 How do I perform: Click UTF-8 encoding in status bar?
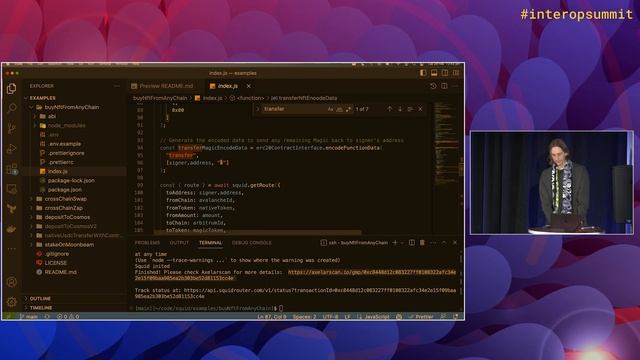pos(330,316)
